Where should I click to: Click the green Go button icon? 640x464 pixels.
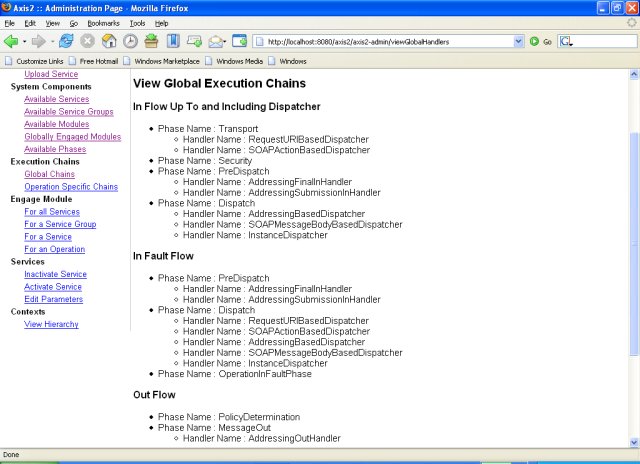point(534,41)
